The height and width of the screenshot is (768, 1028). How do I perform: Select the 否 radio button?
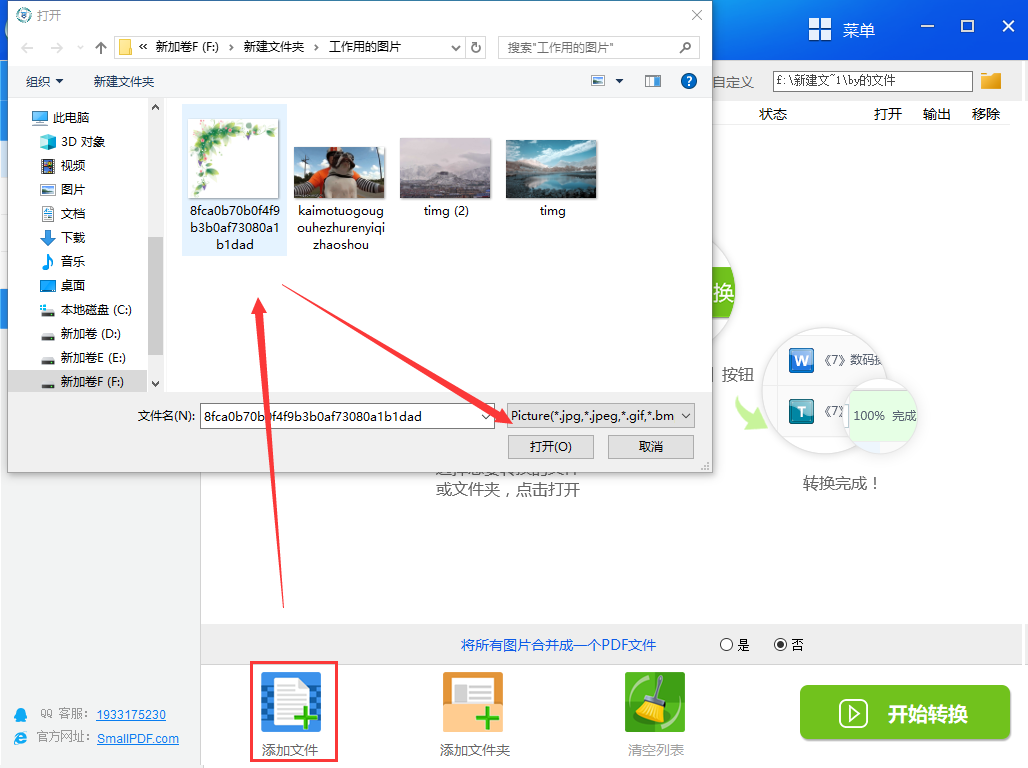[781, 645]
